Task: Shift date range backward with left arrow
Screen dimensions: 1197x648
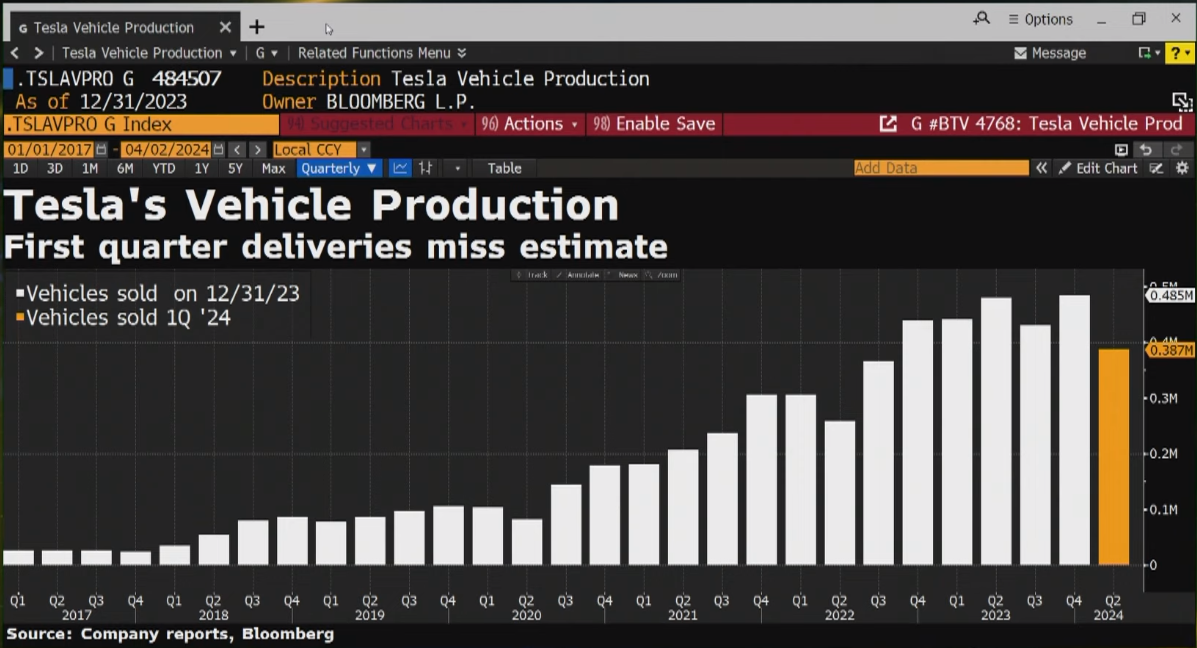Action: tap(237, 150)
